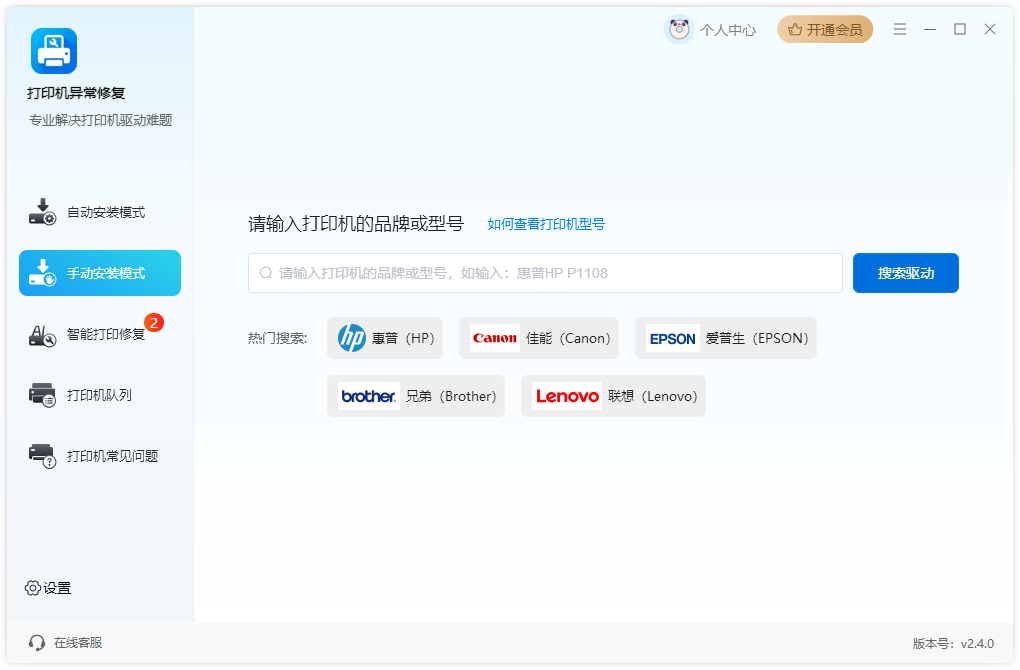Select 爱普生 (EPSON) hot search brand
Image resolution: width=1020 pixels, height=670 pixels.
coord(726,338)
